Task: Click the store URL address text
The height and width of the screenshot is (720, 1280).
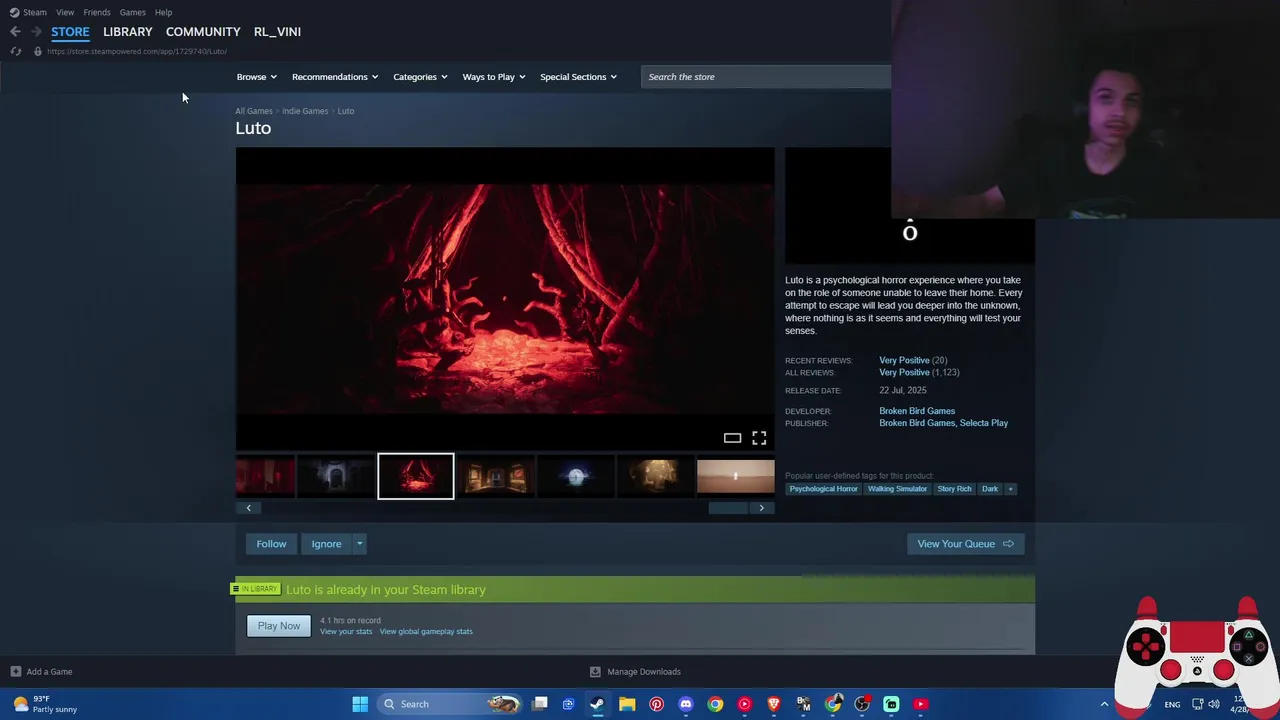Action: (x=137, y=51)
